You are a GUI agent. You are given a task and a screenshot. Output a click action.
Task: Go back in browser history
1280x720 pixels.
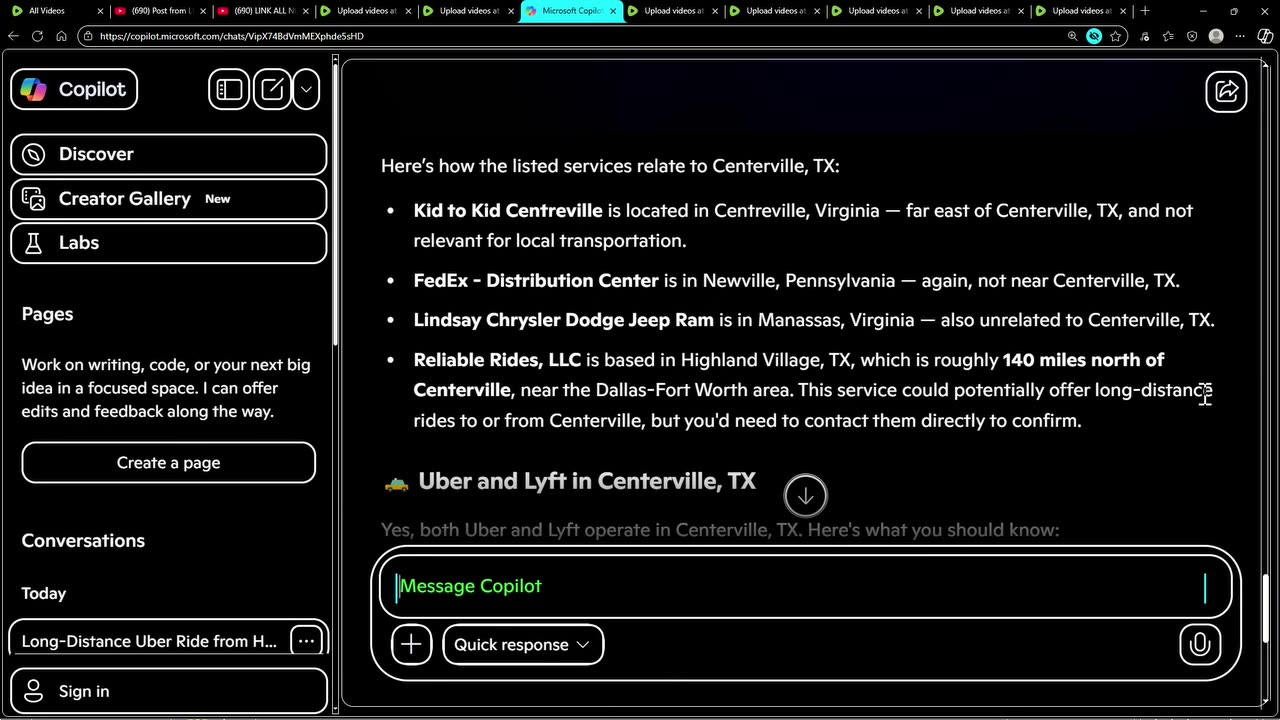coord(13,36)
